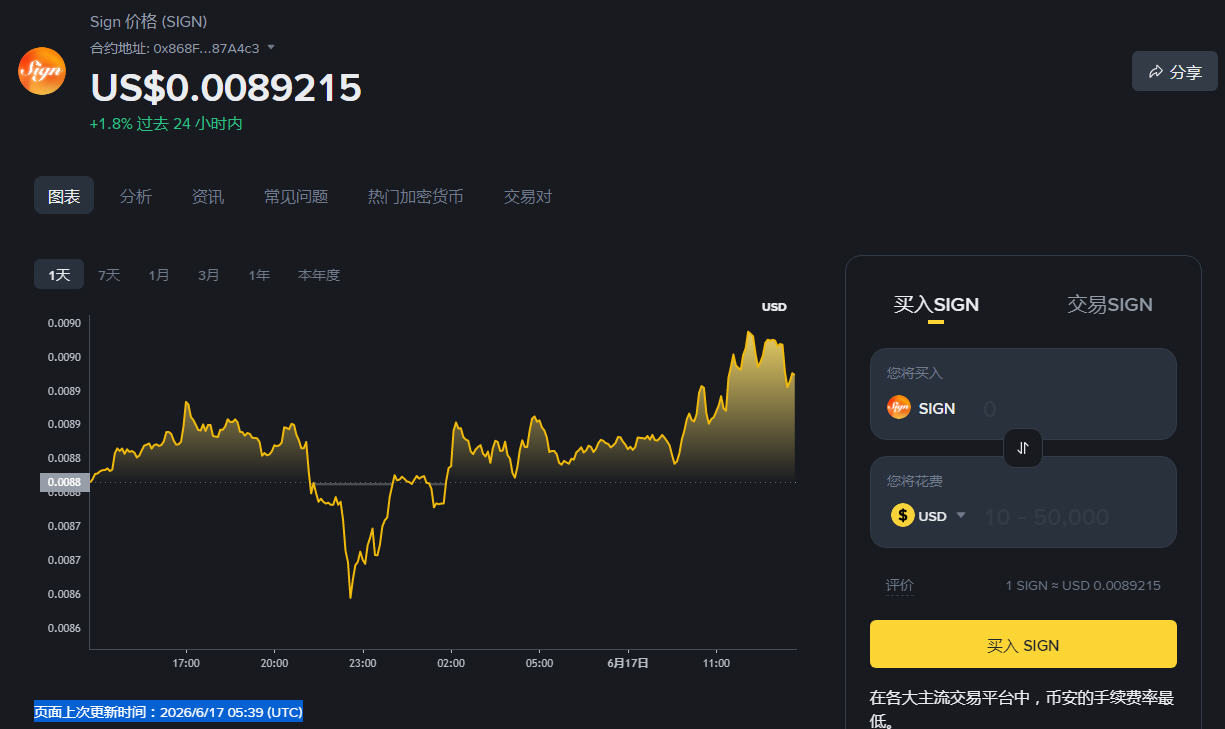Click the Sign coin logo

pos(42,71)
